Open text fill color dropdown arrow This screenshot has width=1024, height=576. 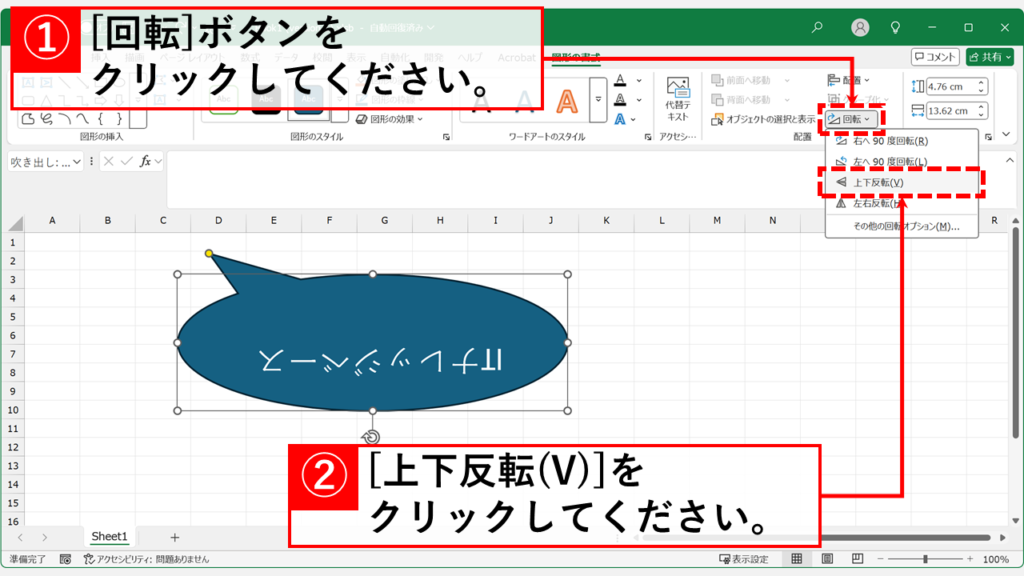639,80
